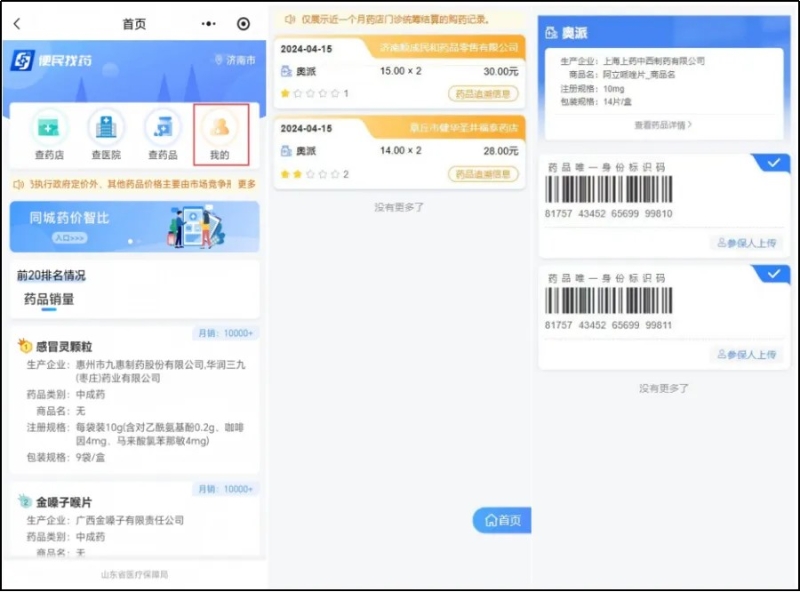Image resolution: width=800 pixels, height=592 pixels.
Task: Open the three-dot mini program menu
Action: pos(208,24)
